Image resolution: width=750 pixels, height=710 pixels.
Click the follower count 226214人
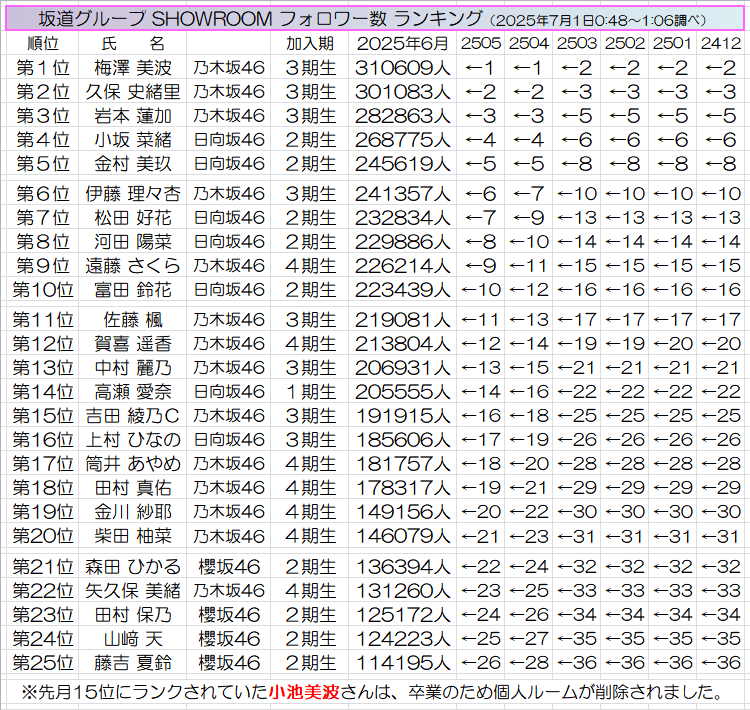(402, 266)
